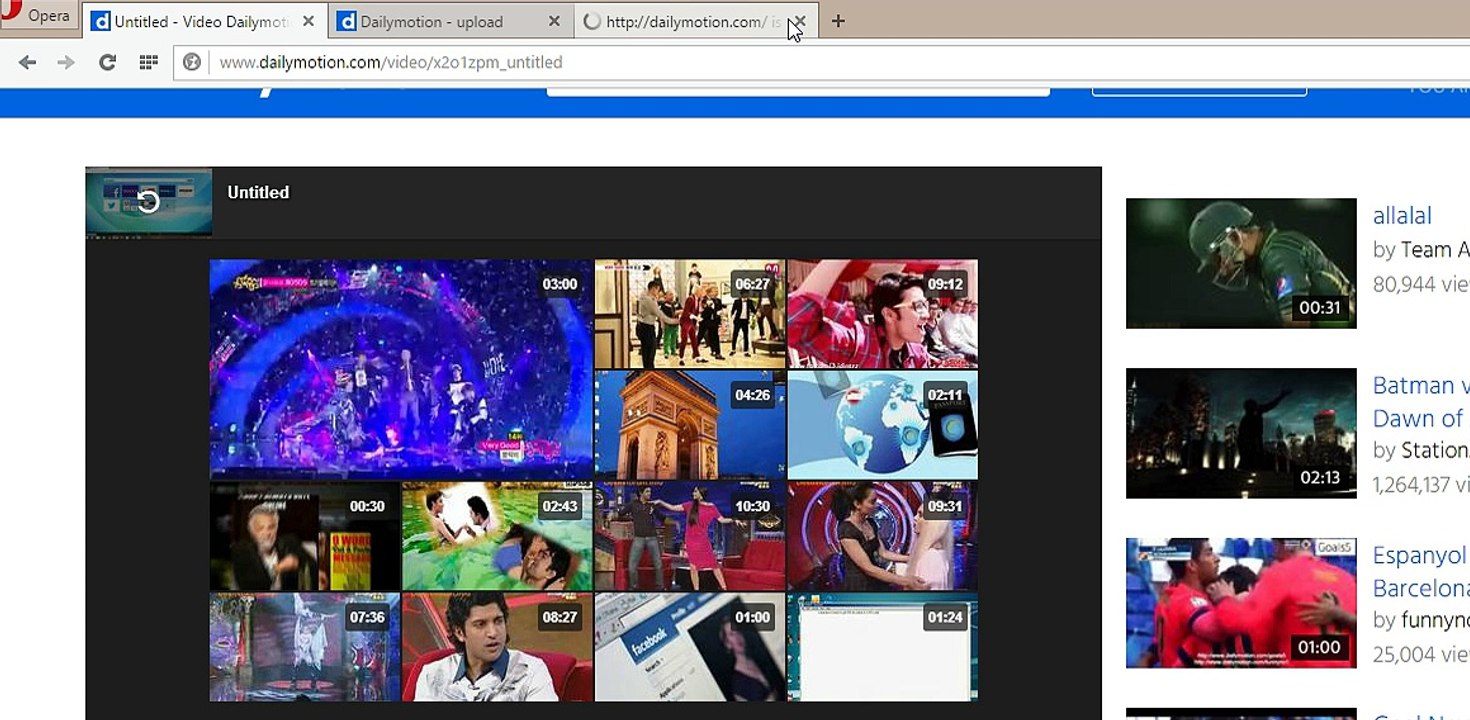The height and width of the screenshot is (720, 1470).
Task: Play the suggested video with 09:31 duration
Action: click(883, 536)
